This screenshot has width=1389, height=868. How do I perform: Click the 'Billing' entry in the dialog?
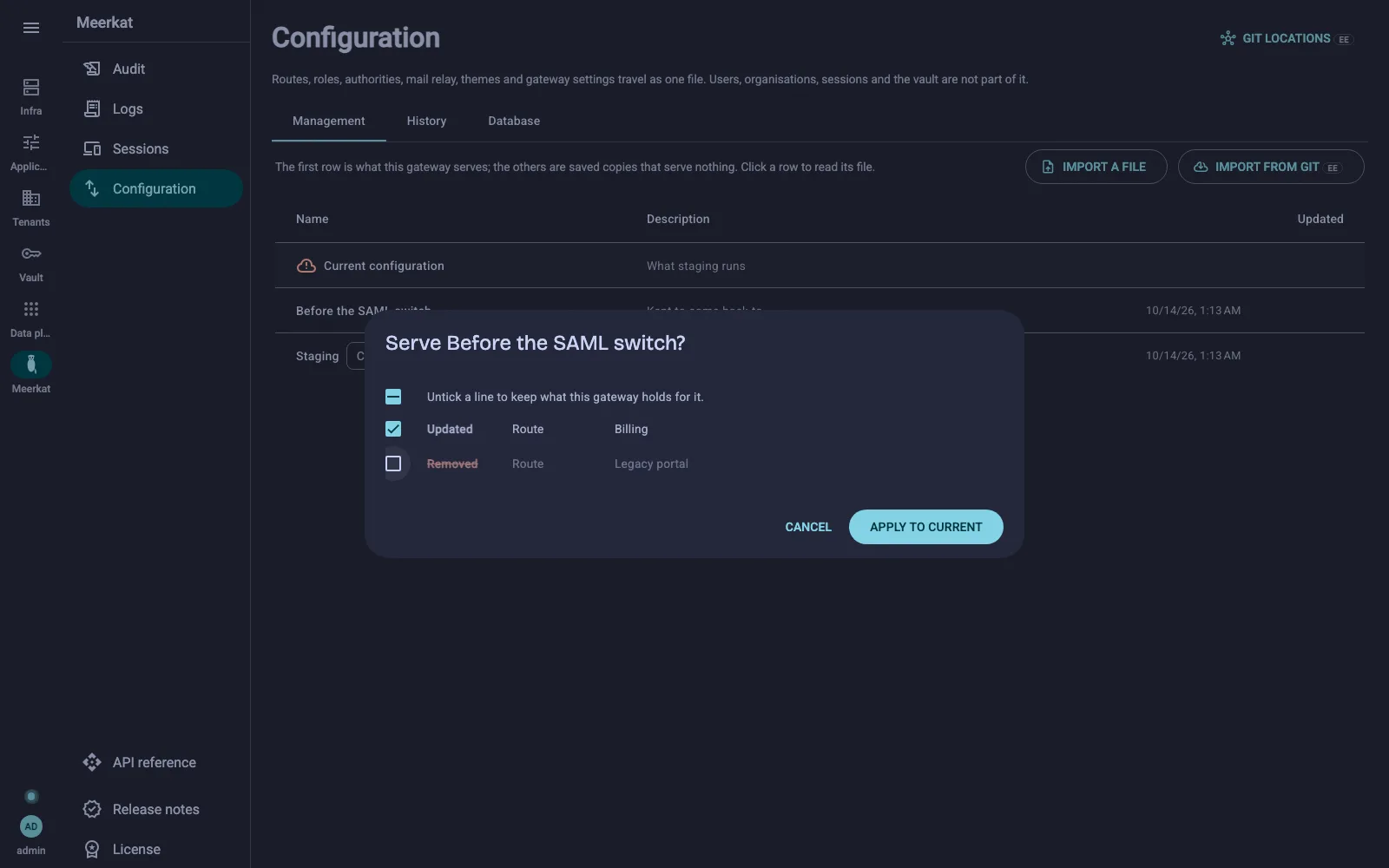pyautogui.click(x=631, y=430)
